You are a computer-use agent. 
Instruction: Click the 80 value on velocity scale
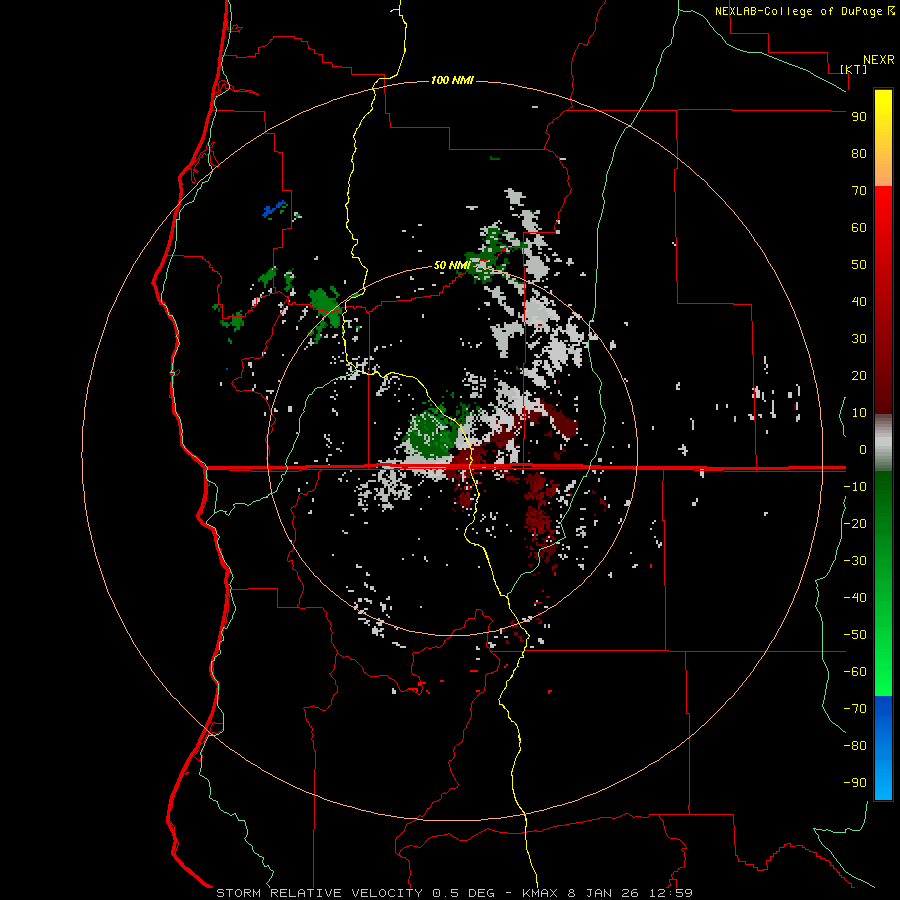point(859,154)
